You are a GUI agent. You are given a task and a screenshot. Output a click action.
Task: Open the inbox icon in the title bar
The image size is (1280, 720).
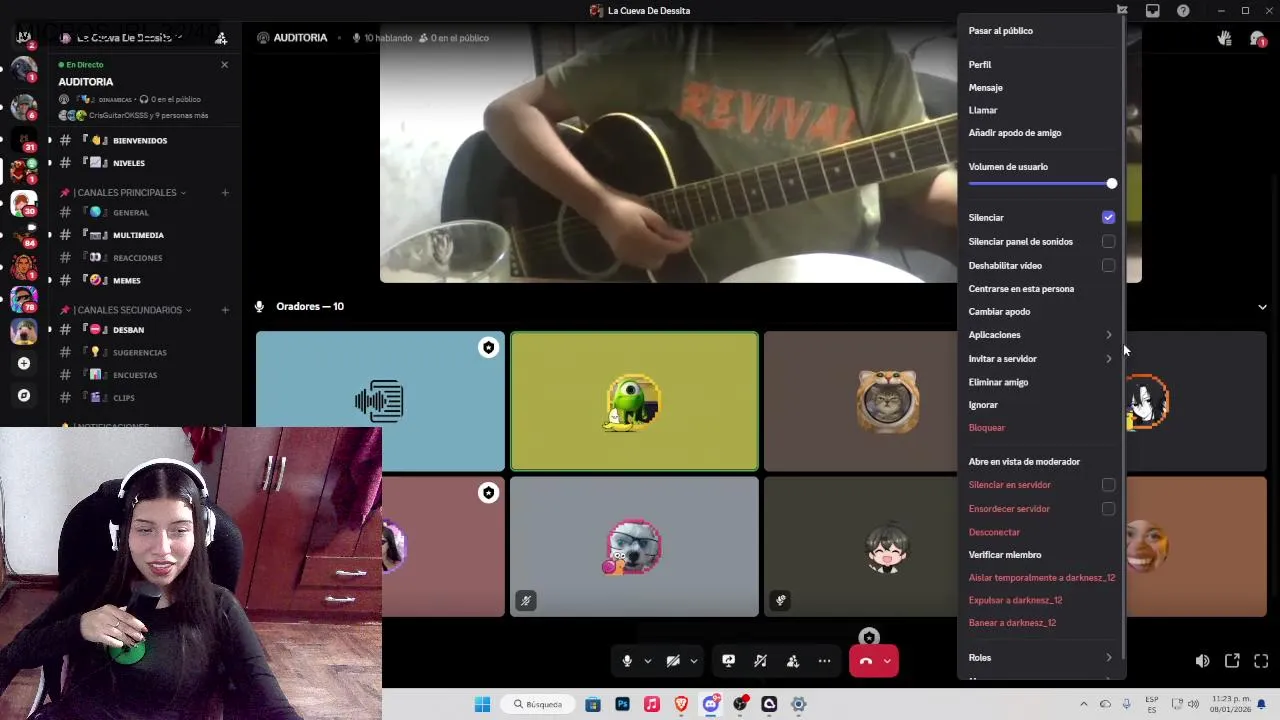[1153, 11]
